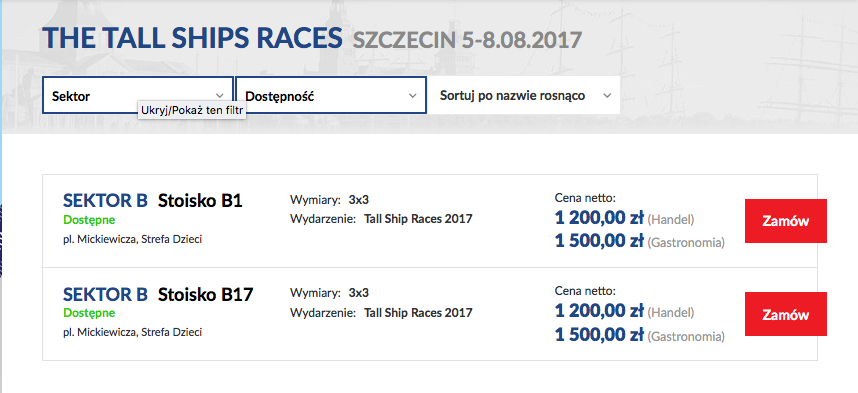Image resolution: width=858 pixels, height=393 pixels.
Task: Click SEKTOR B label of Stoisko B17
Action: click(105, 294)
